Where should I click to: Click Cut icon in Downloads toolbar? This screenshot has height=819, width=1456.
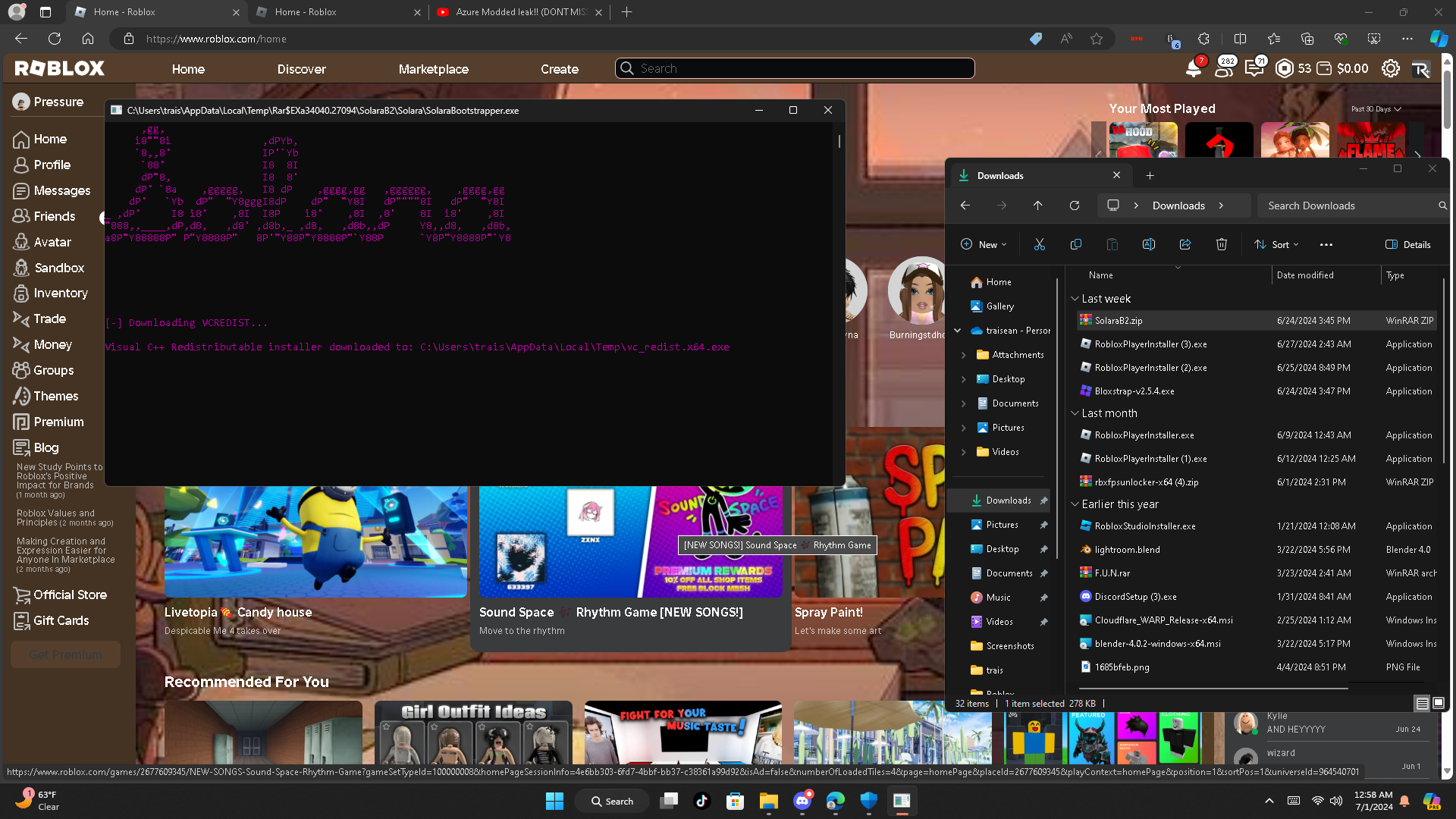[1039, 244]
